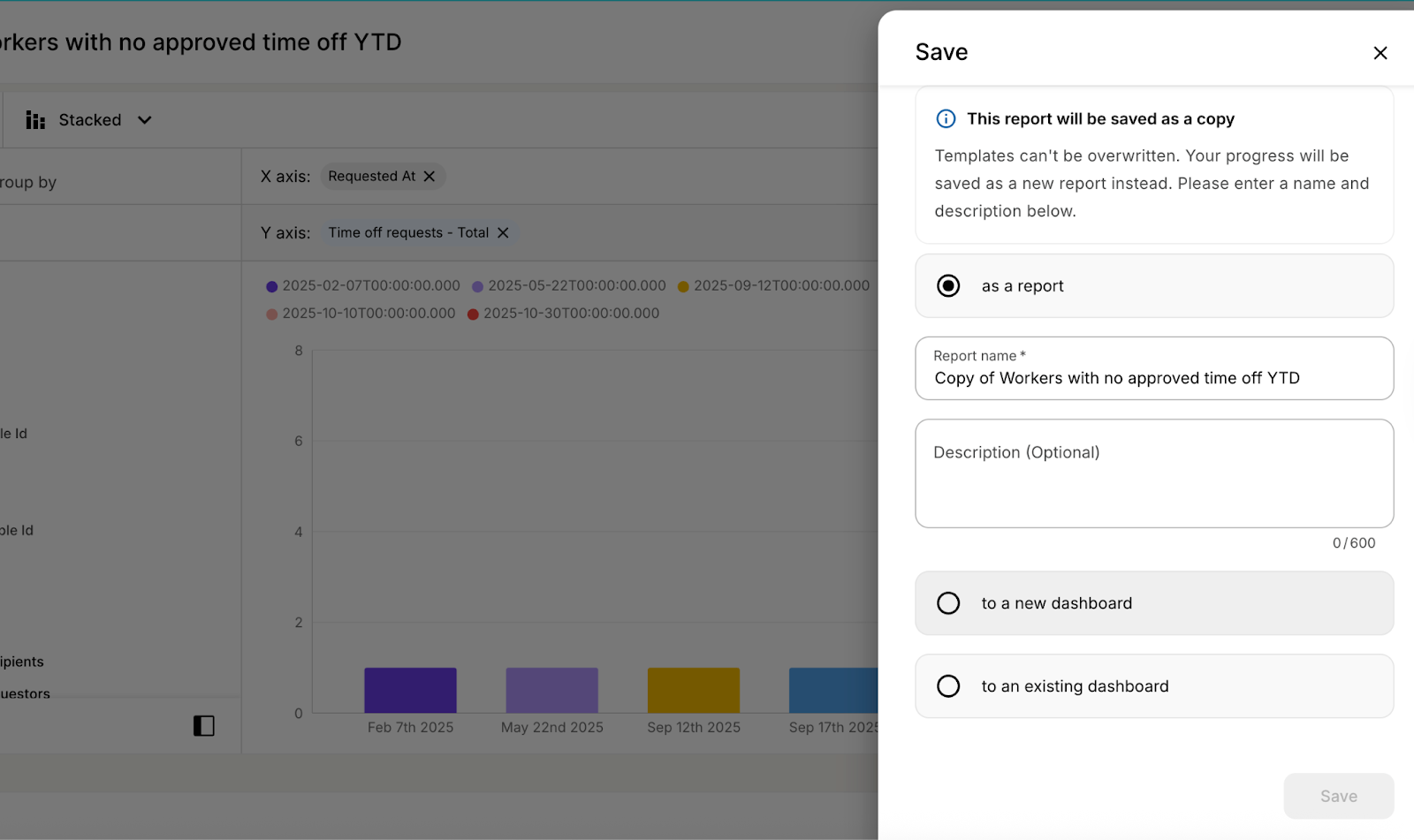The image size is (1414, 840).
Task: Click the 2025-10-30 red legend dot
Action: point(473,314)
